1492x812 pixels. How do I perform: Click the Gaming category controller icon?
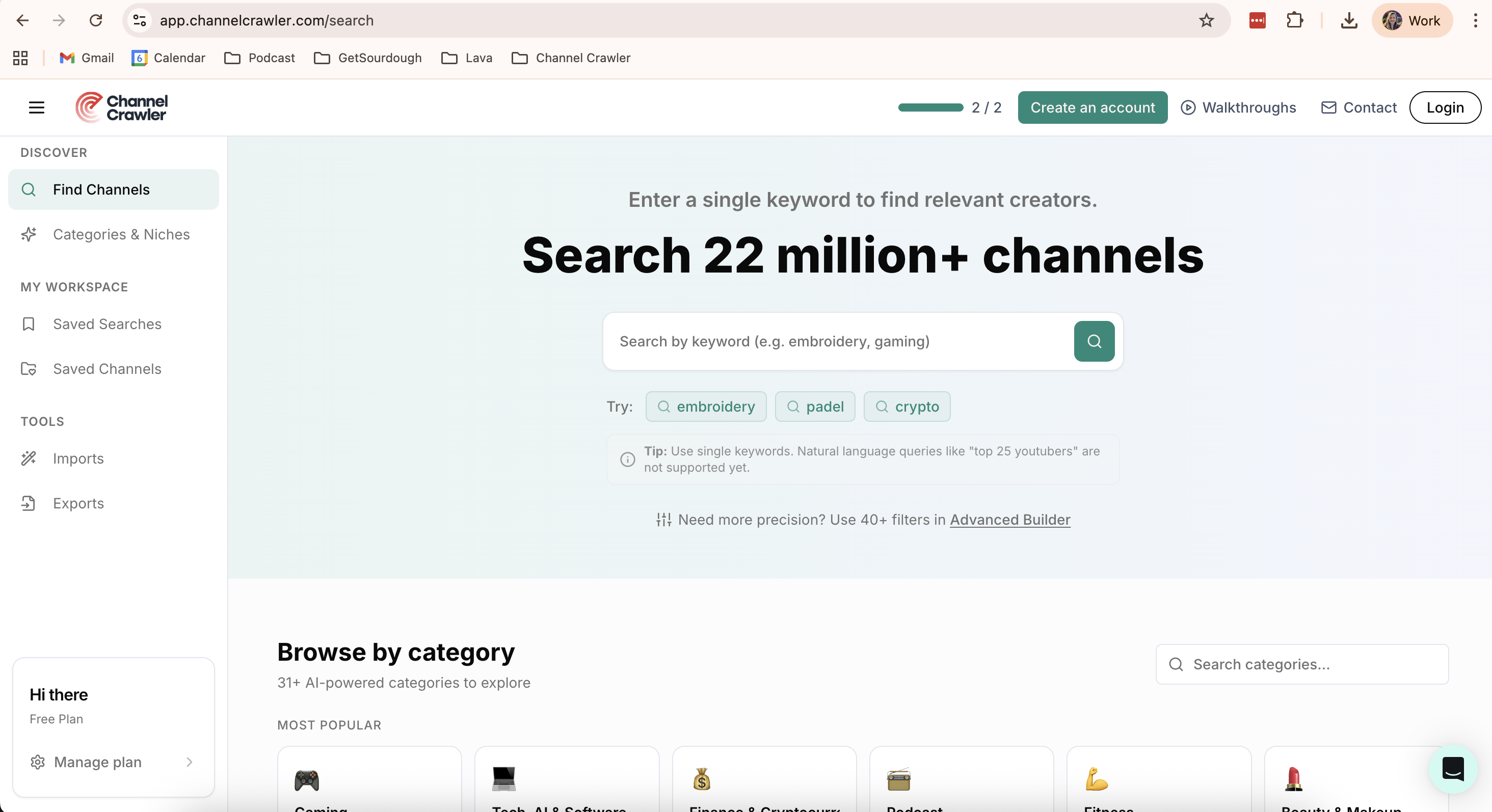306,779
